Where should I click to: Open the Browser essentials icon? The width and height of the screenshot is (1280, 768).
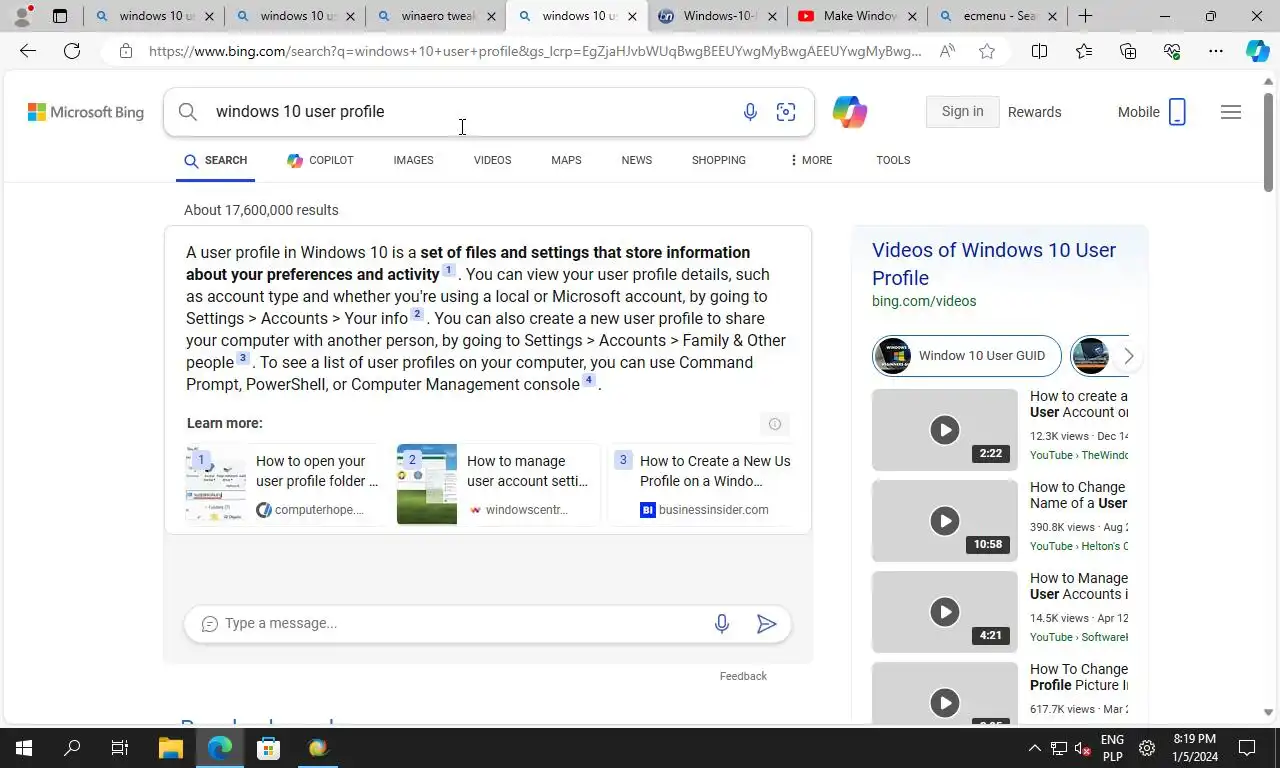click(x=1172, y=51)
